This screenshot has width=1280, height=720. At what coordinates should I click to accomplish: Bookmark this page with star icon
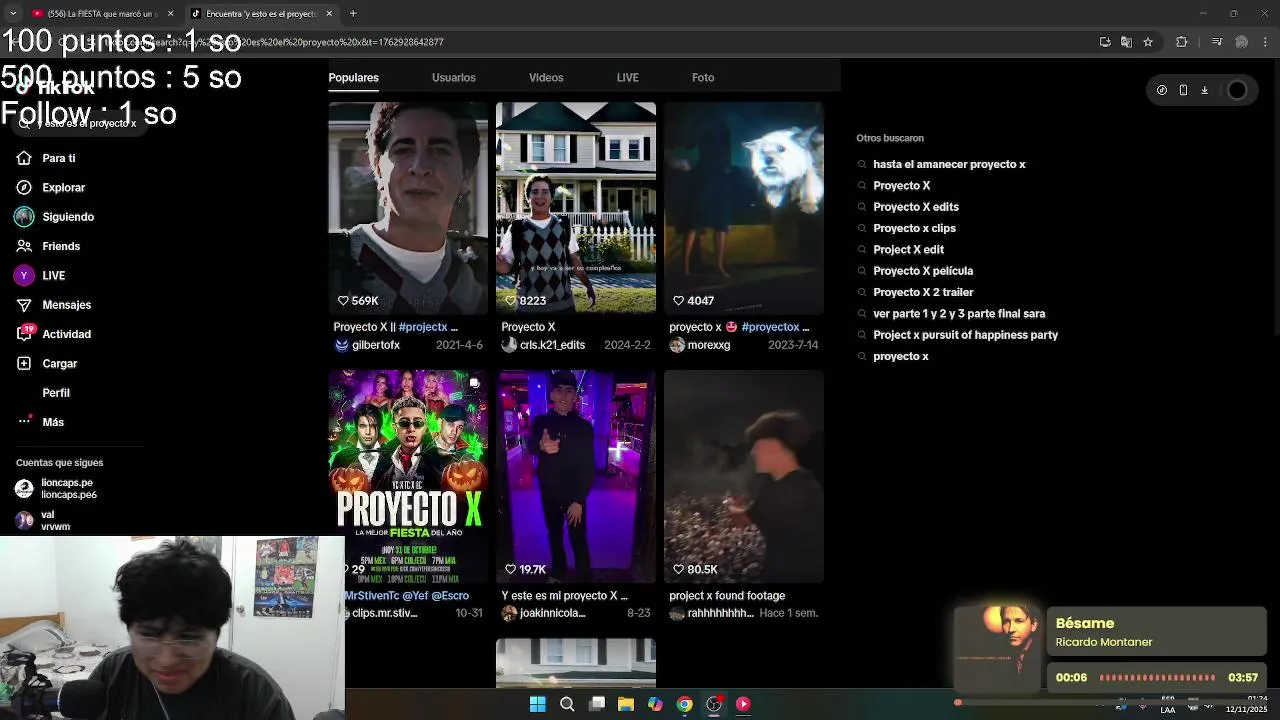[1148, 42]
